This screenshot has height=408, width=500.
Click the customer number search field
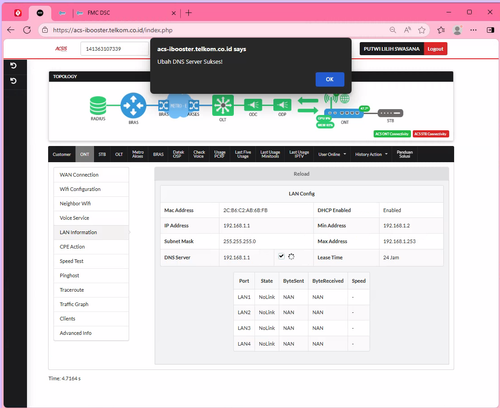point(114,49)
